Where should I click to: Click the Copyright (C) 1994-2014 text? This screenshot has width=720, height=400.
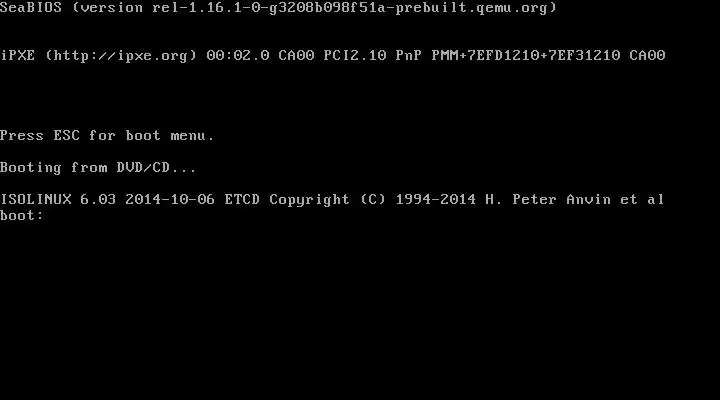click(x=372, y=200)
